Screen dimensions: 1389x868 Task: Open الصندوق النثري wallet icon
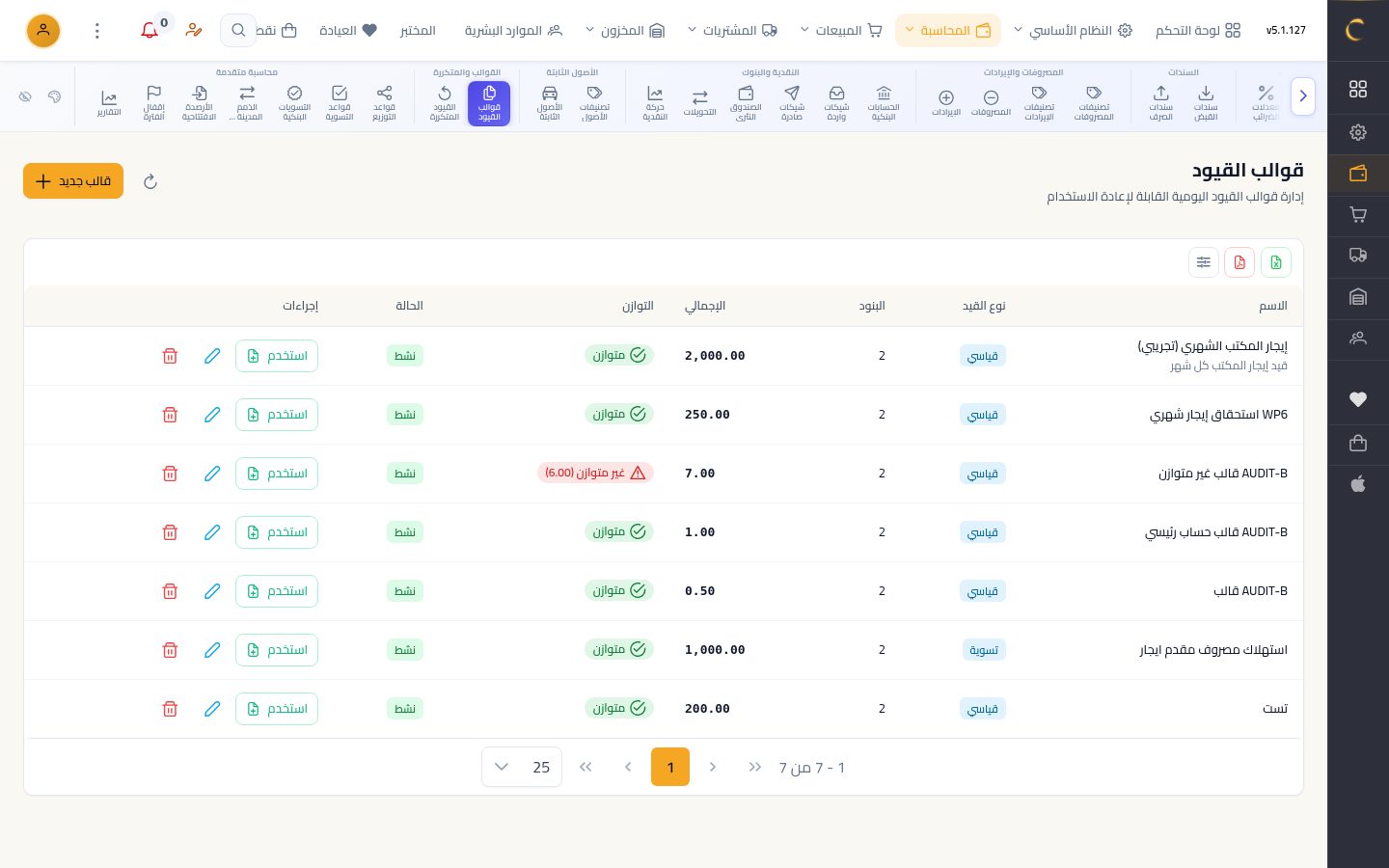click(746, 103)
